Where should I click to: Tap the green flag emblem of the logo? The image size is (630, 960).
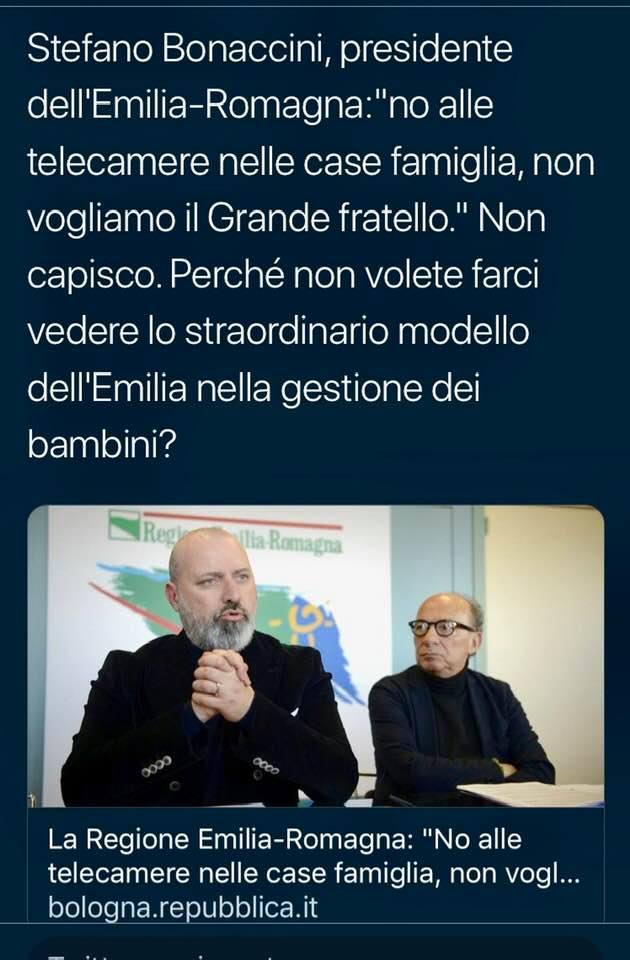tap(124, 525)
